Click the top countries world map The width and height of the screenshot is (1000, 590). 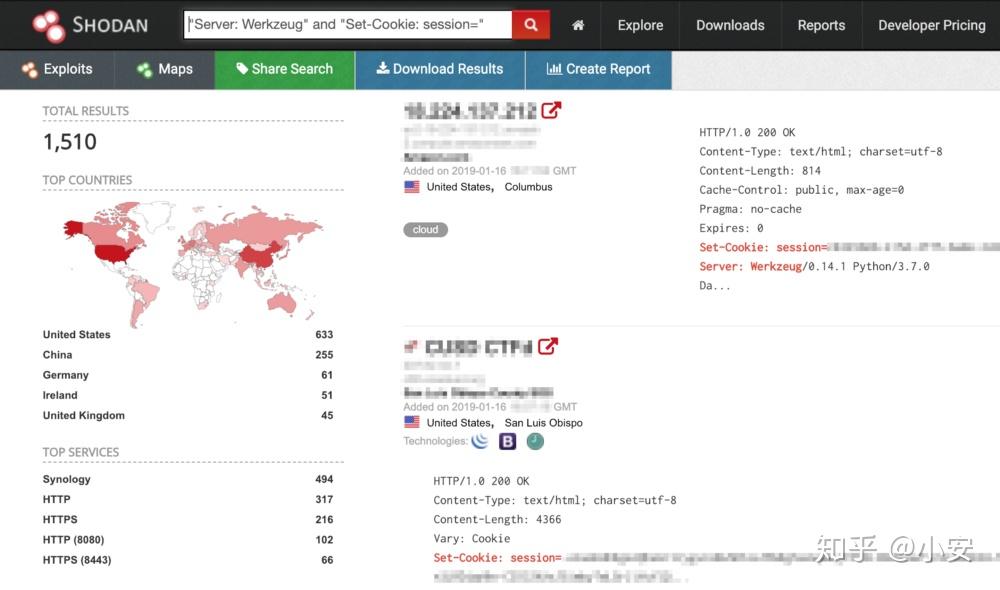click(193, 263)
